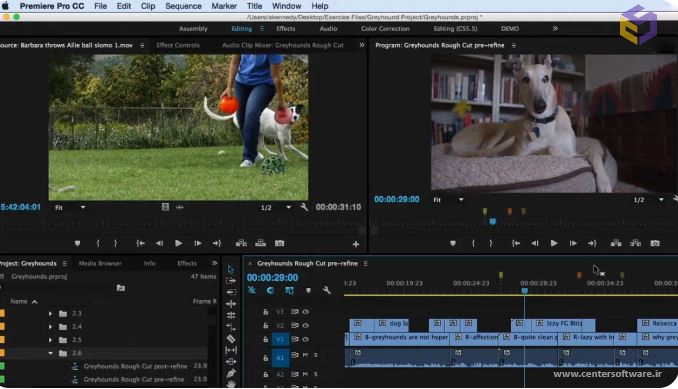The width and height of the screenshot is (678, 389).
Task: Click Lift button in Program monitor
Action: click(616, 243)
